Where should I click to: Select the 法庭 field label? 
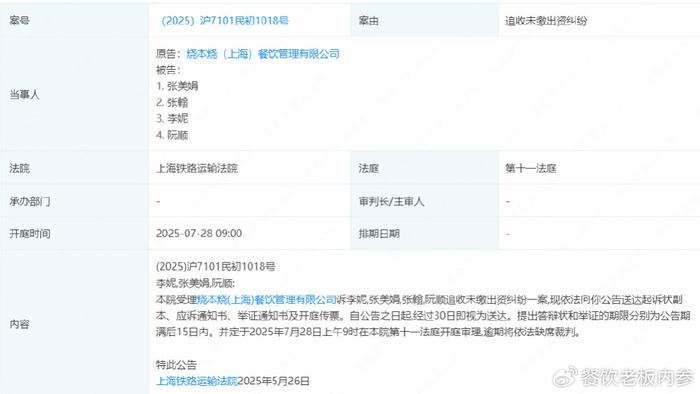click(x=369, y=168)
